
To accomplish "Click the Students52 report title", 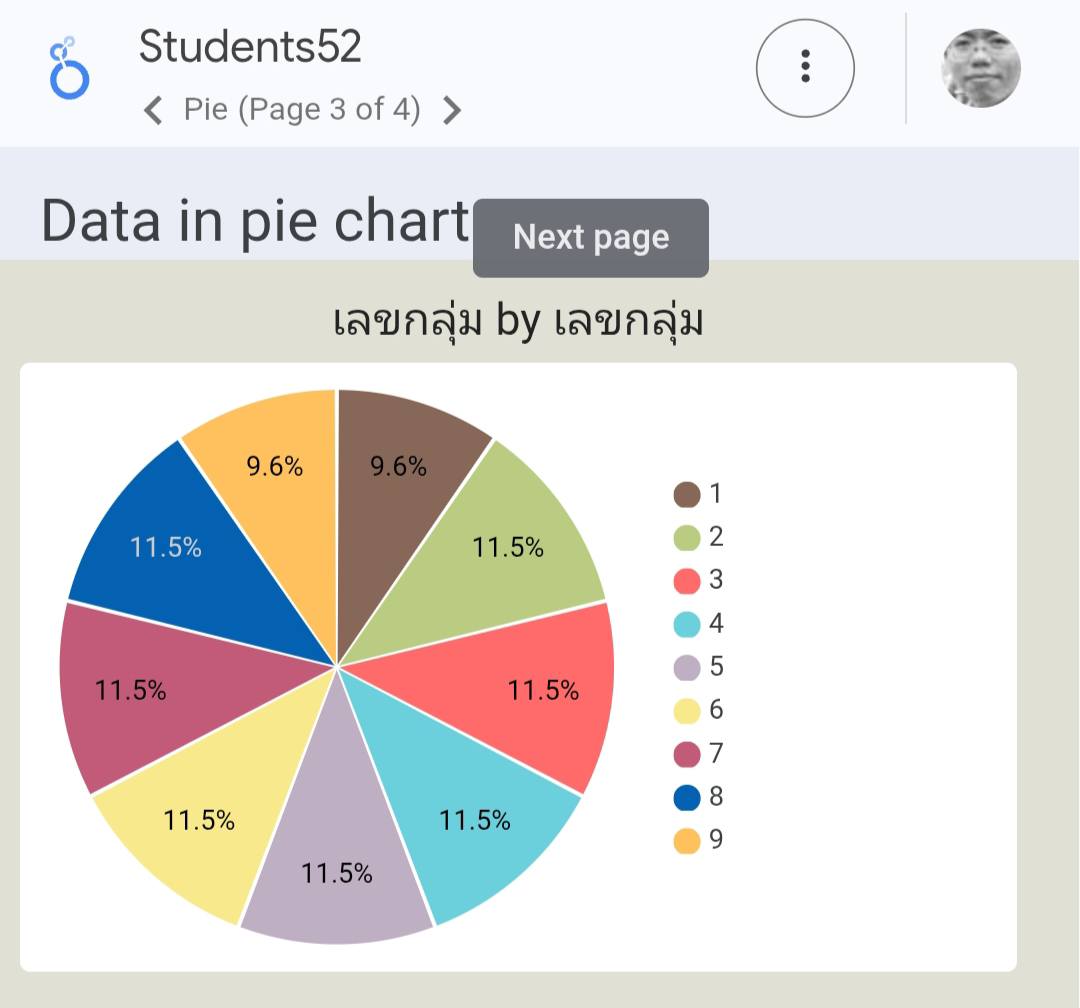I will click(x=250, y=47).
